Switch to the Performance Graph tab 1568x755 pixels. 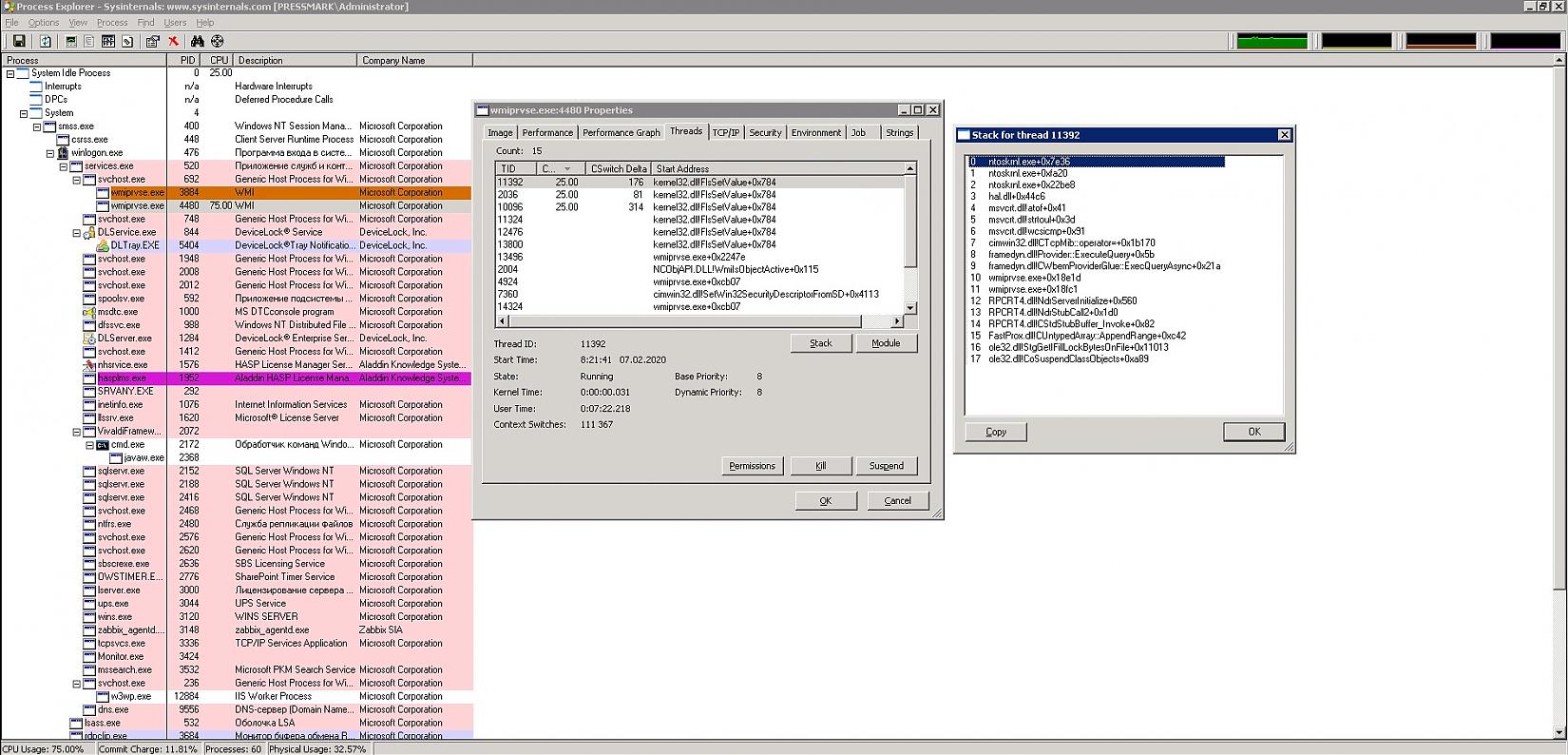(x=621, y=133)
